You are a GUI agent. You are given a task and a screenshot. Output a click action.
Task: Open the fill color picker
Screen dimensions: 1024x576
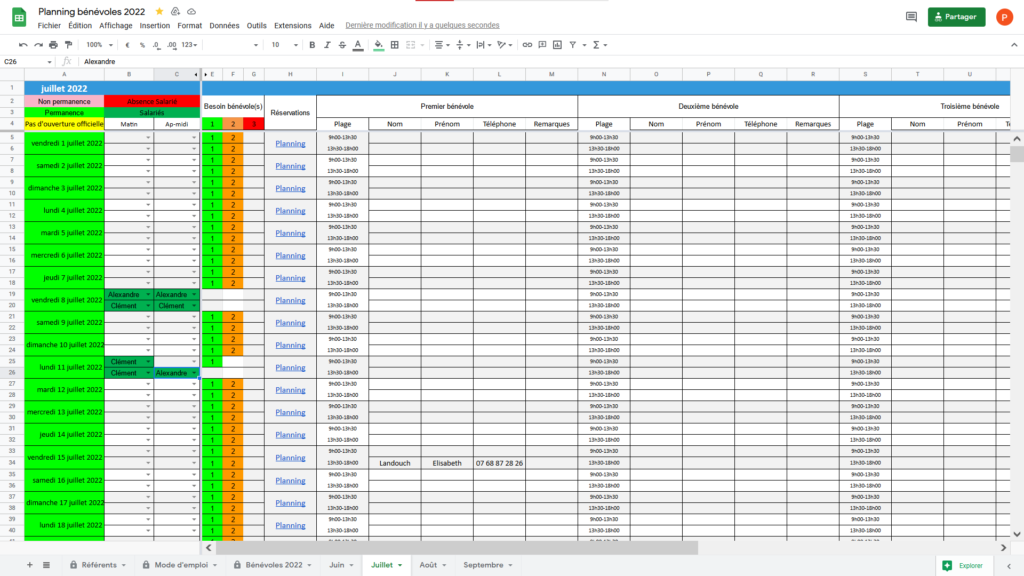tap(378, 45)
